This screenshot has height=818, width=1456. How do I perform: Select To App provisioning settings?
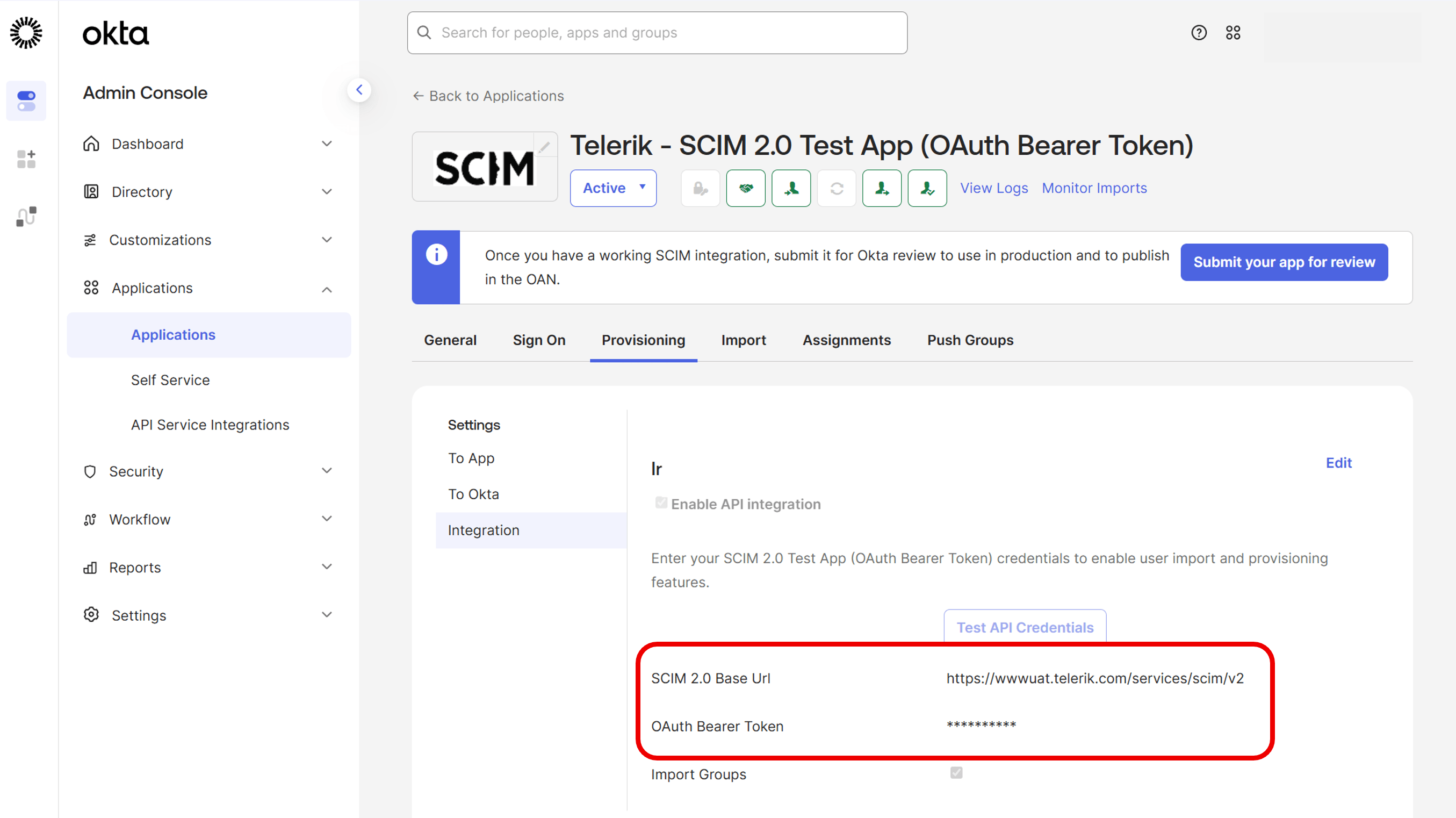[471, 458]
